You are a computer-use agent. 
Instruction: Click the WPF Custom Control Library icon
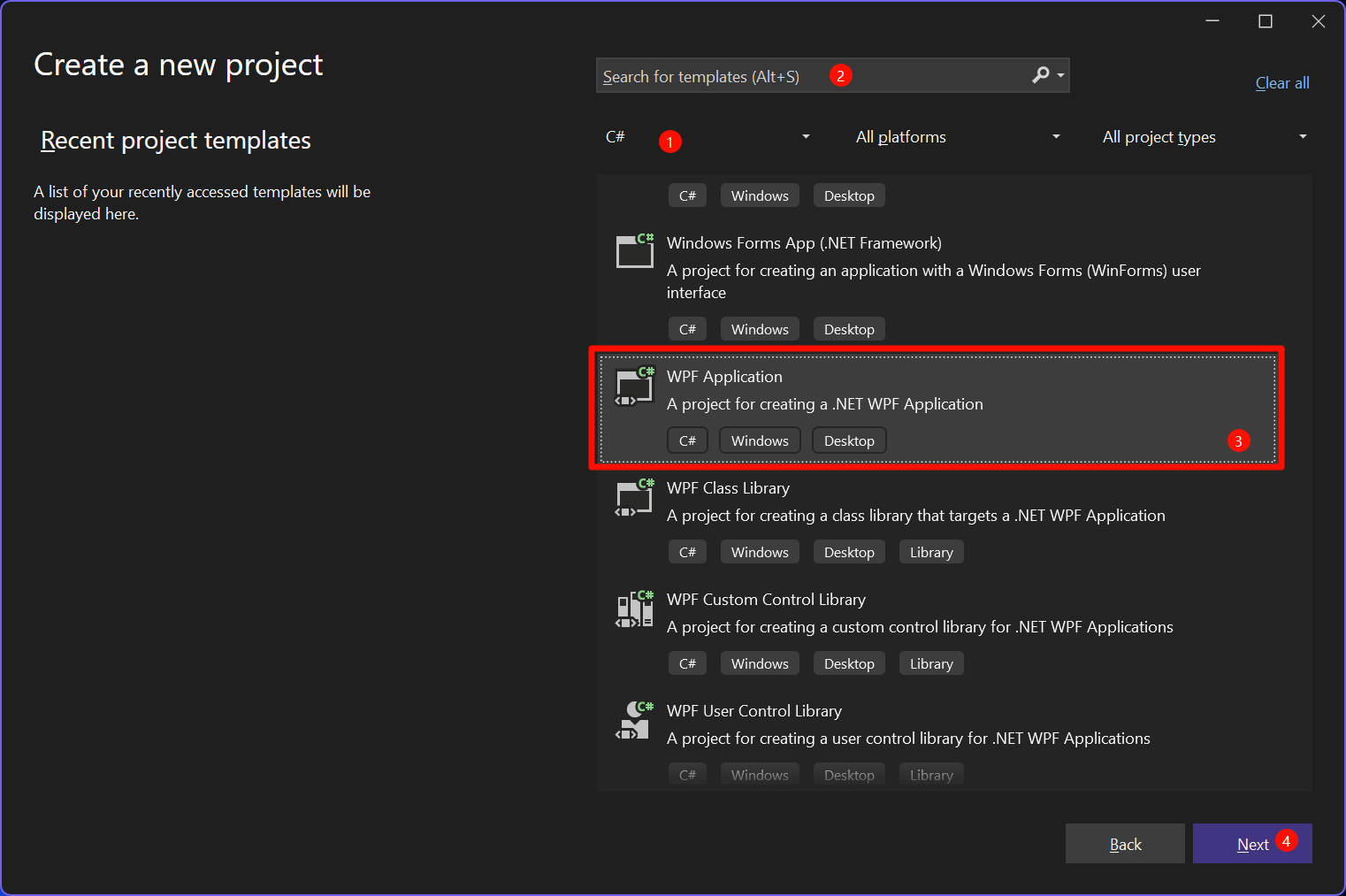pyautogui.click(x=635, y=609)
